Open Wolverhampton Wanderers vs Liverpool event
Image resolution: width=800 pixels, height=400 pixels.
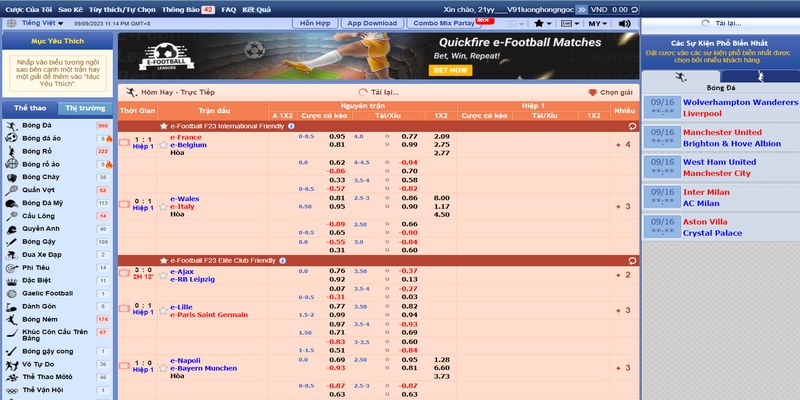click(720, 108)
